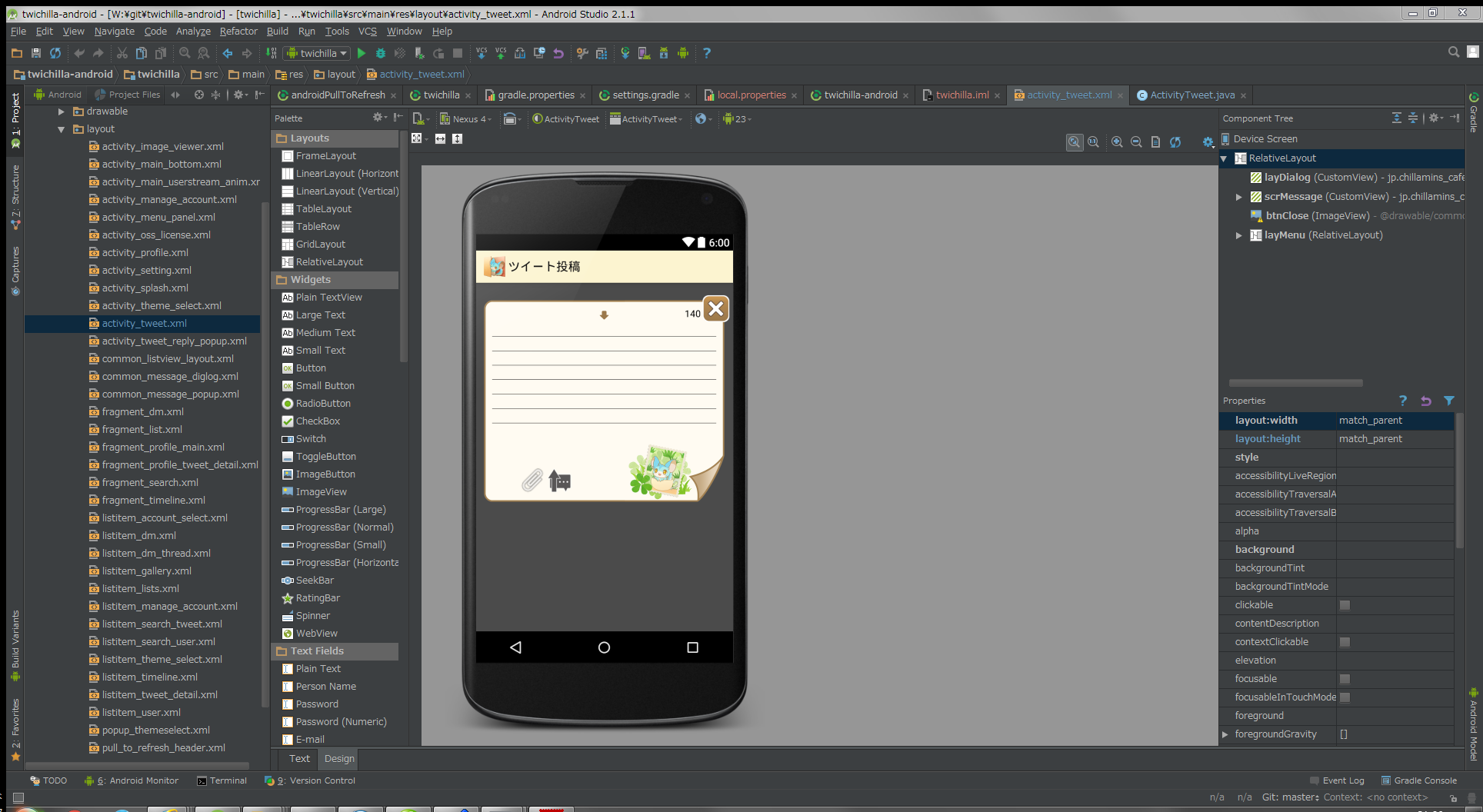Viewport: 1483px width, 812px height.
Task: Click the VCS Update Project icon
Action: (482, 53)
